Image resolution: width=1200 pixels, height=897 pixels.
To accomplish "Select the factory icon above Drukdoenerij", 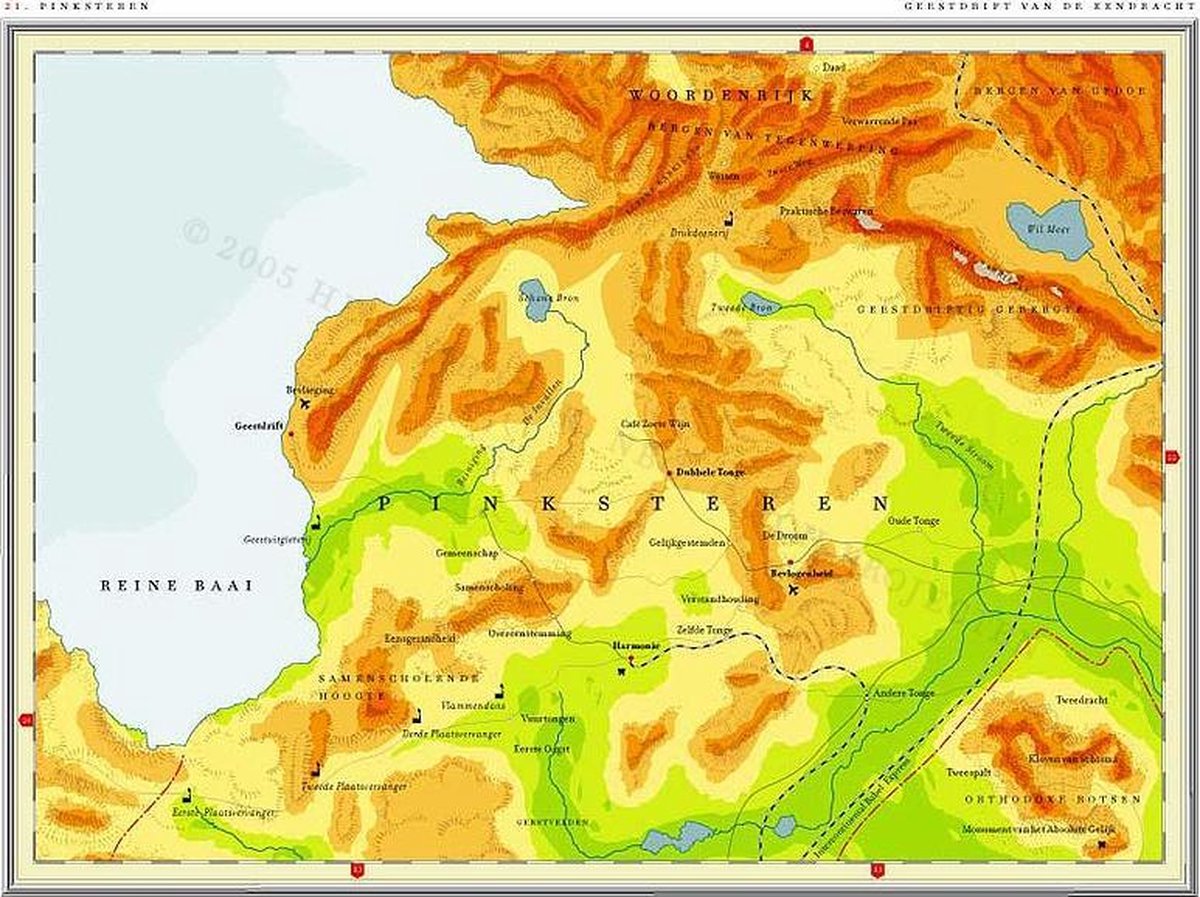I will (x=729, y=217).
